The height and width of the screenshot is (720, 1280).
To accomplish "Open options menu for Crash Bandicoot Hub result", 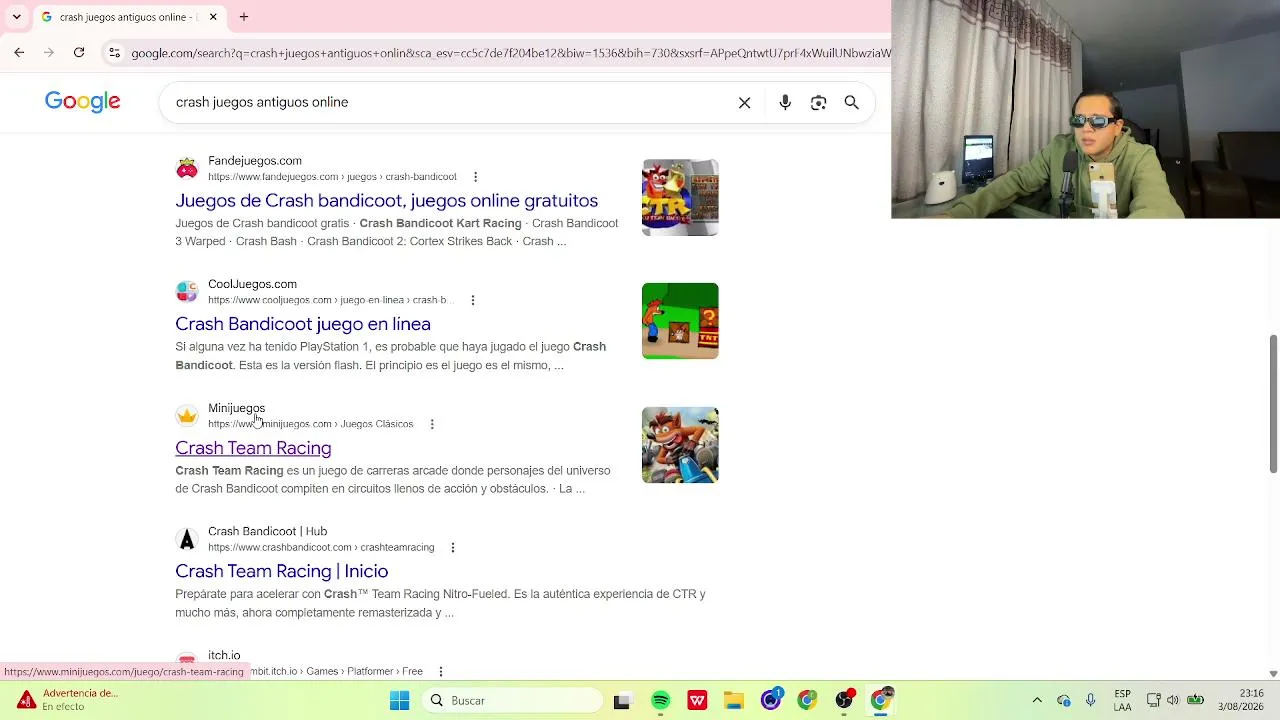I will click(x=453, y=547).
